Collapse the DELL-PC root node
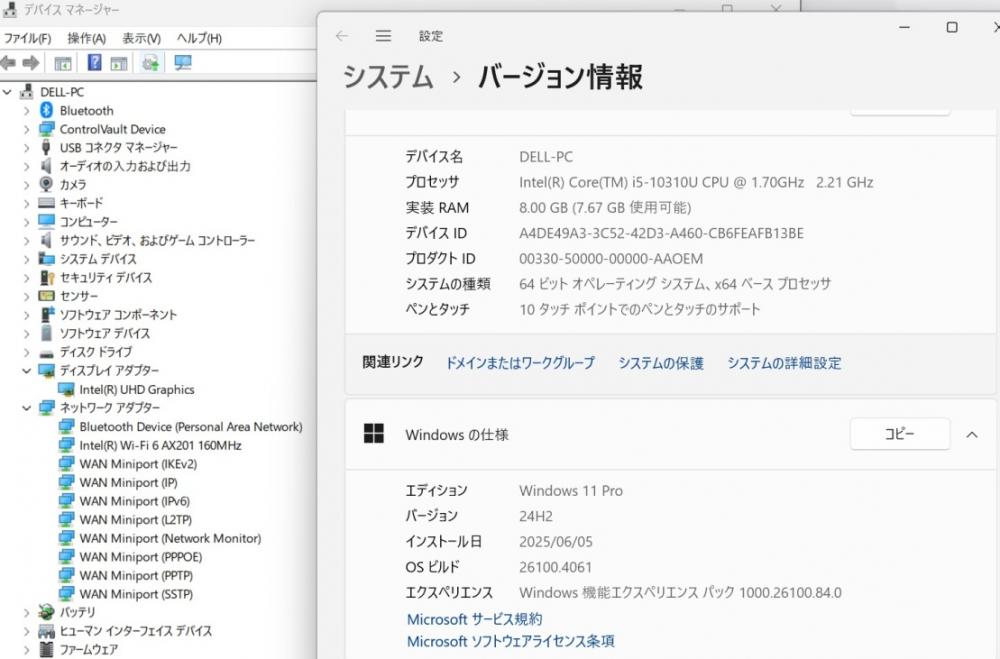Viewport: 1000px width, 659px height. coord(7,92)
